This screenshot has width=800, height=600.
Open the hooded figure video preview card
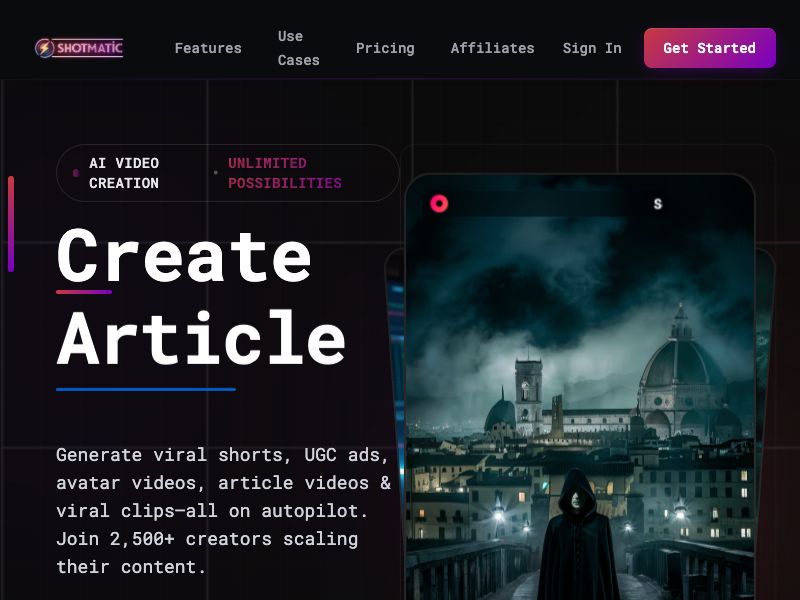point(580,387)
